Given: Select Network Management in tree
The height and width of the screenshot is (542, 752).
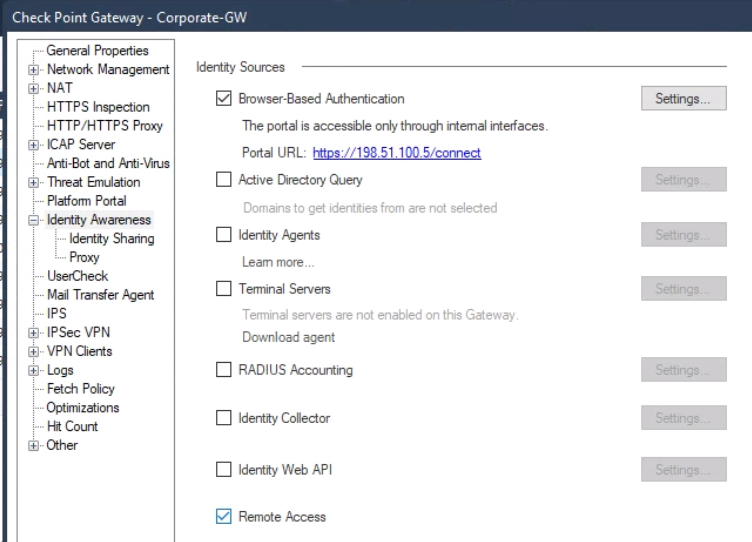Looking at the screenshot, I should (x=108, y=70).
